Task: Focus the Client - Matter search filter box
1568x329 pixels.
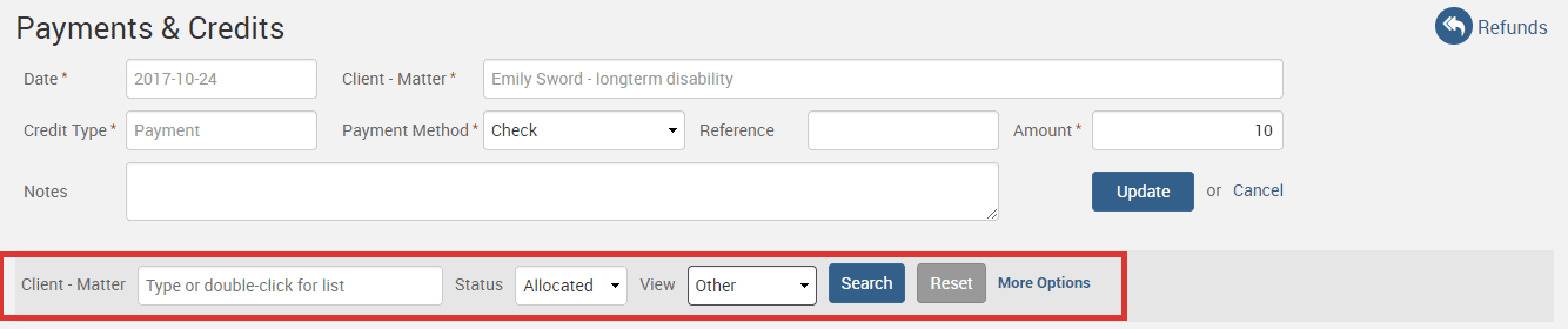Action: 290,285
